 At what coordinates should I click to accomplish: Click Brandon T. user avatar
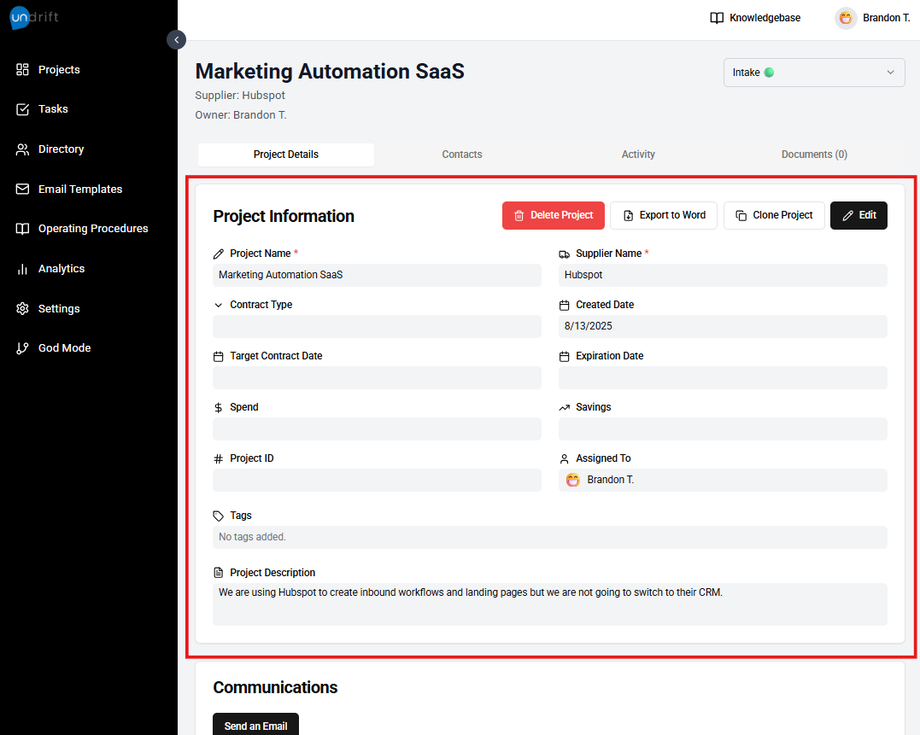pos(846,18)
